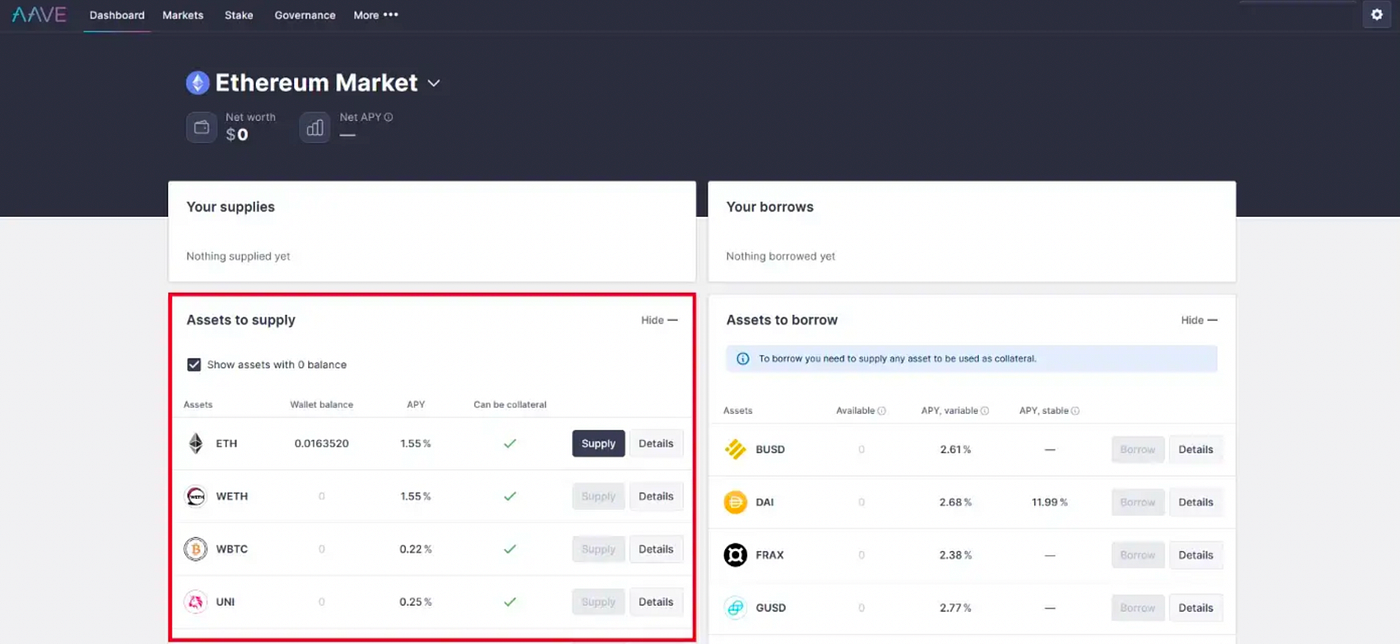
Task: Click ETH wallet balance 0.0163520
Action: (322, 443)
